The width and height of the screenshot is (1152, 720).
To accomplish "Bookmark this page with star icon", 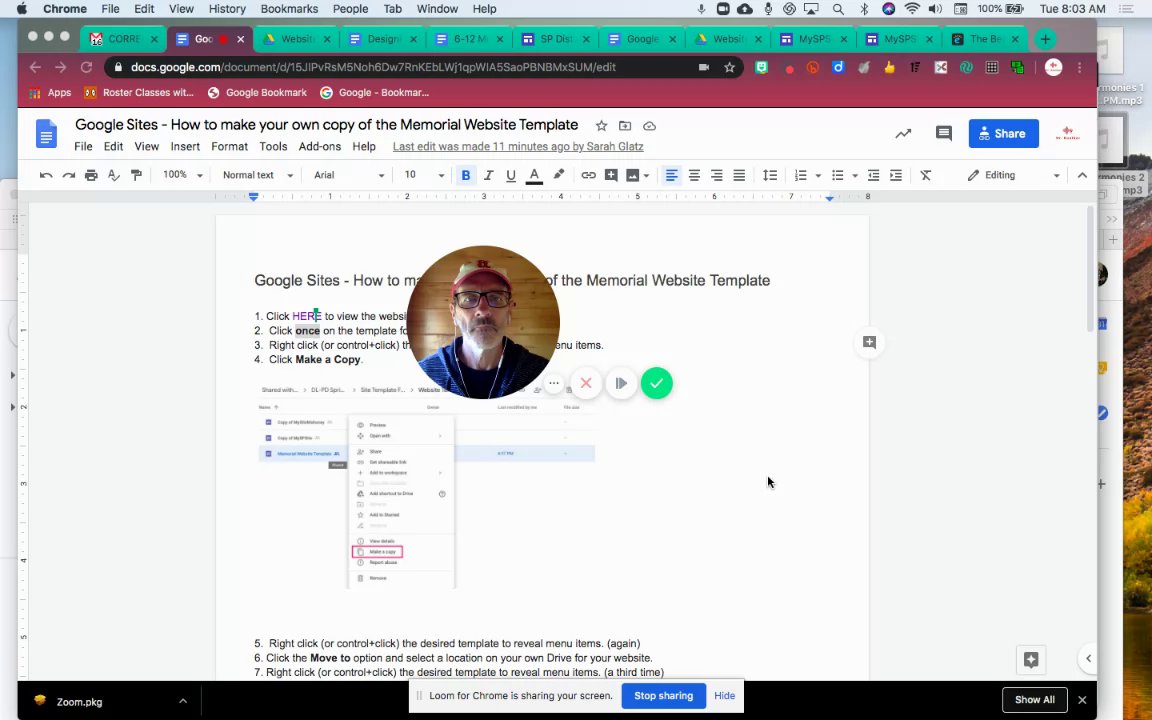I will (729, 67).
